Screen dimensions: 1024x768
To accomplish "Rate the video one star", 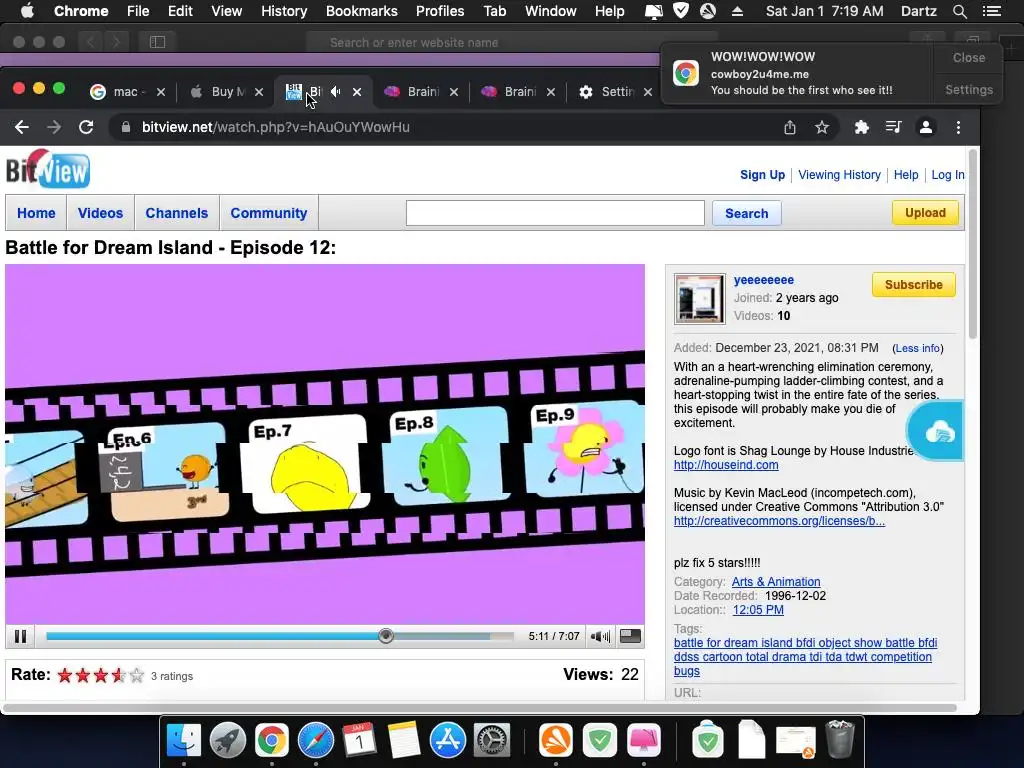I will pos(65,675).
